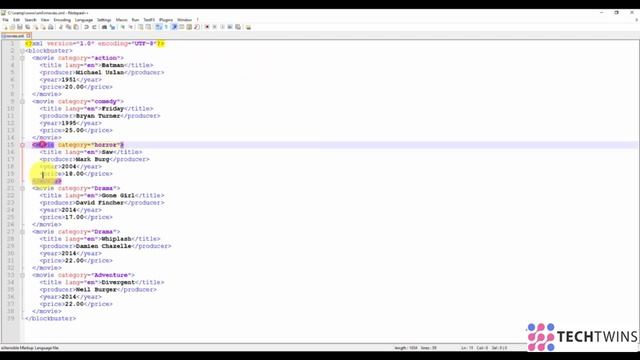Start macro recording with the Record icon
640x360 pixels.
pos(207,27)
